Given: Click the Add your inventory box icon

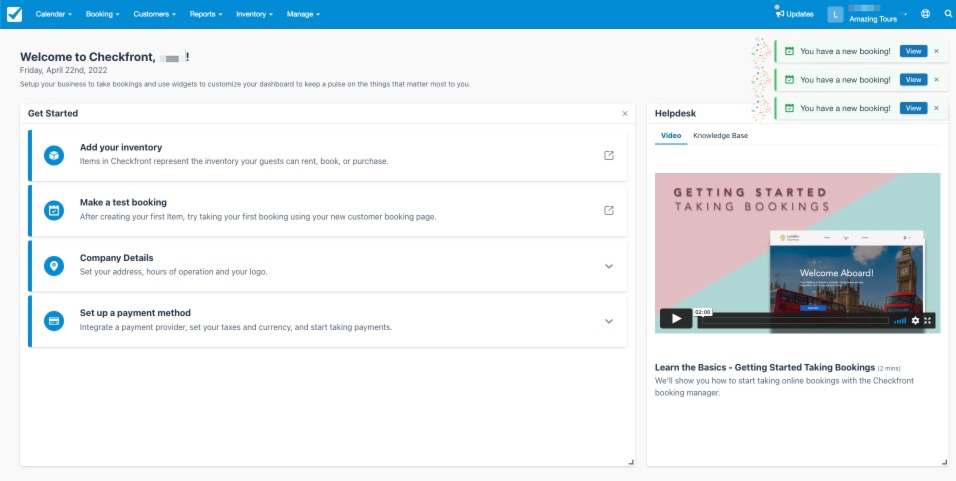Looking at the screenshot, I should click(x=54, y=155).
